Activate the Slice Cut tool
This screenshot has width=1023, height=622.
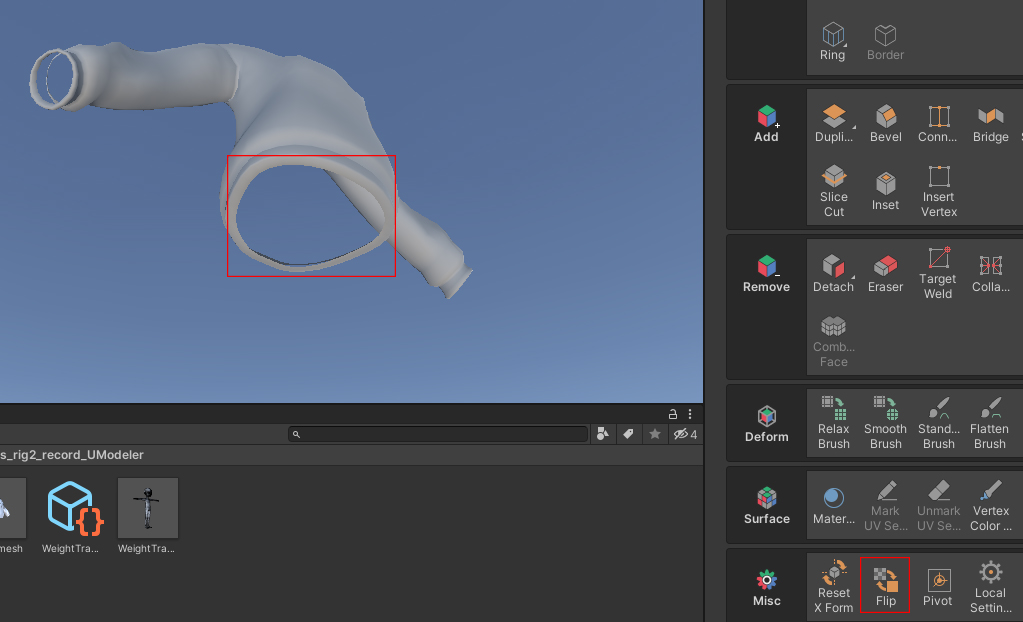(x=834, y=191)
